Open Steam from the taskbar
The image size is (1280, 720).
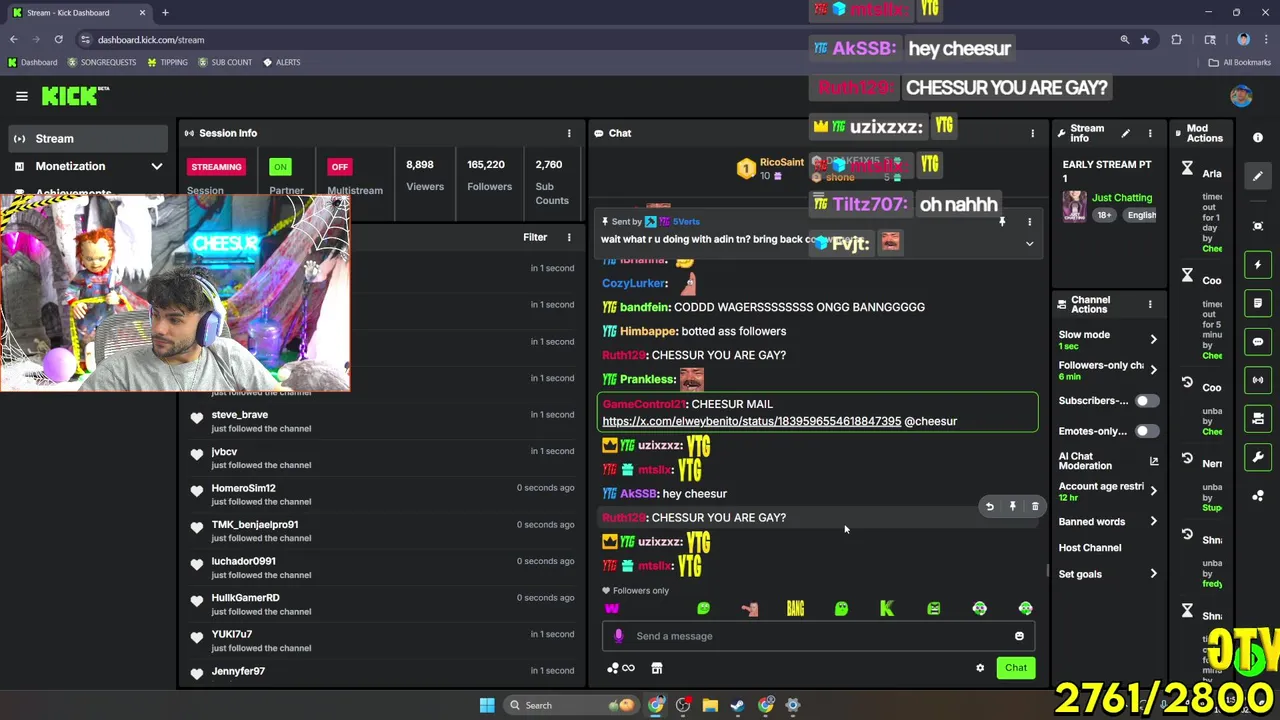coord(737,705)
